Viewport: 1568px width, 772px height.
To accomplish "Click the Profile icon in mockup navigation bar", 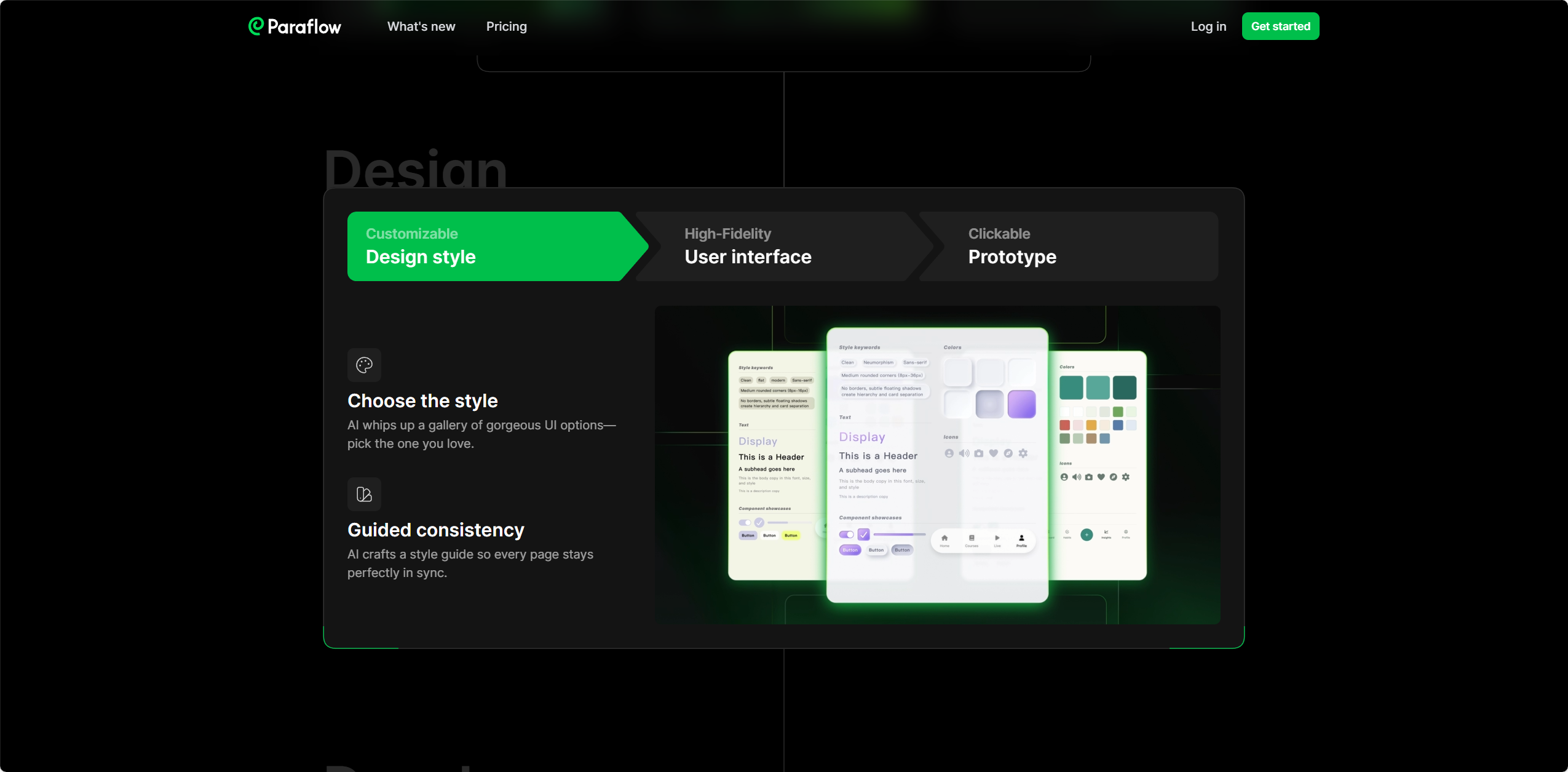I will 1021,539.
